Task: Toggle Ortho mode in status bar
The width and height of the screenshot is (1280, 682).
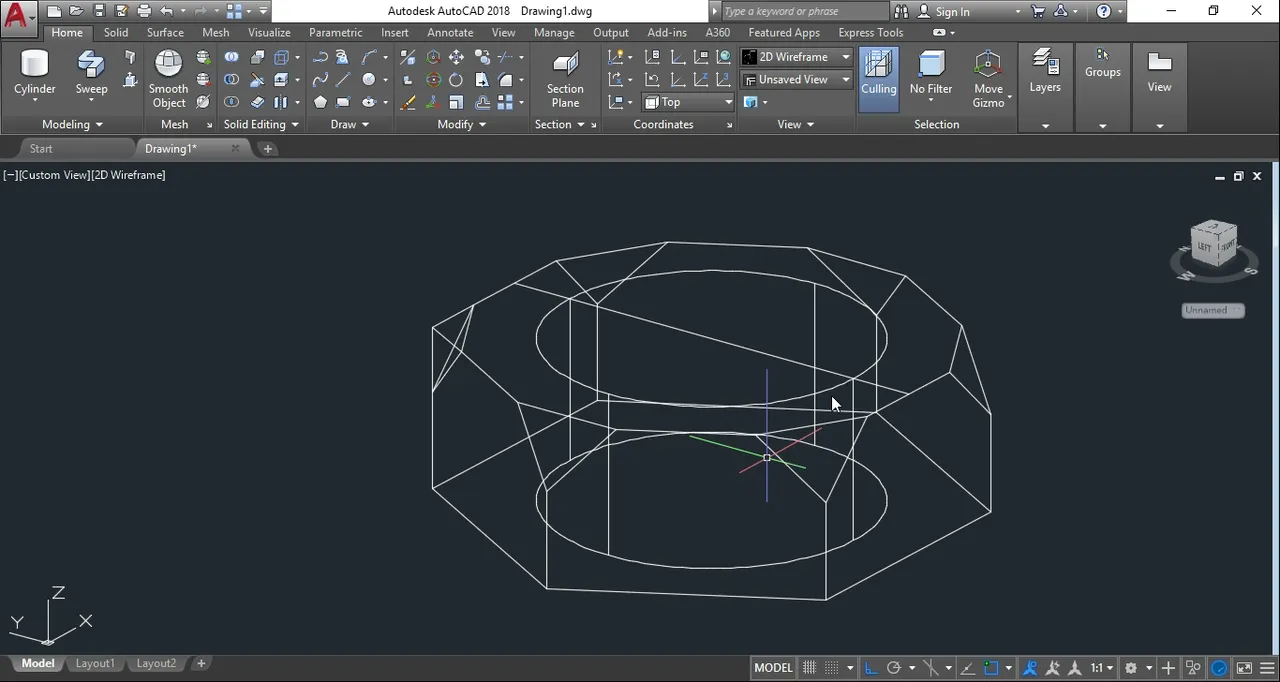Action: click(x=870, y=668)
